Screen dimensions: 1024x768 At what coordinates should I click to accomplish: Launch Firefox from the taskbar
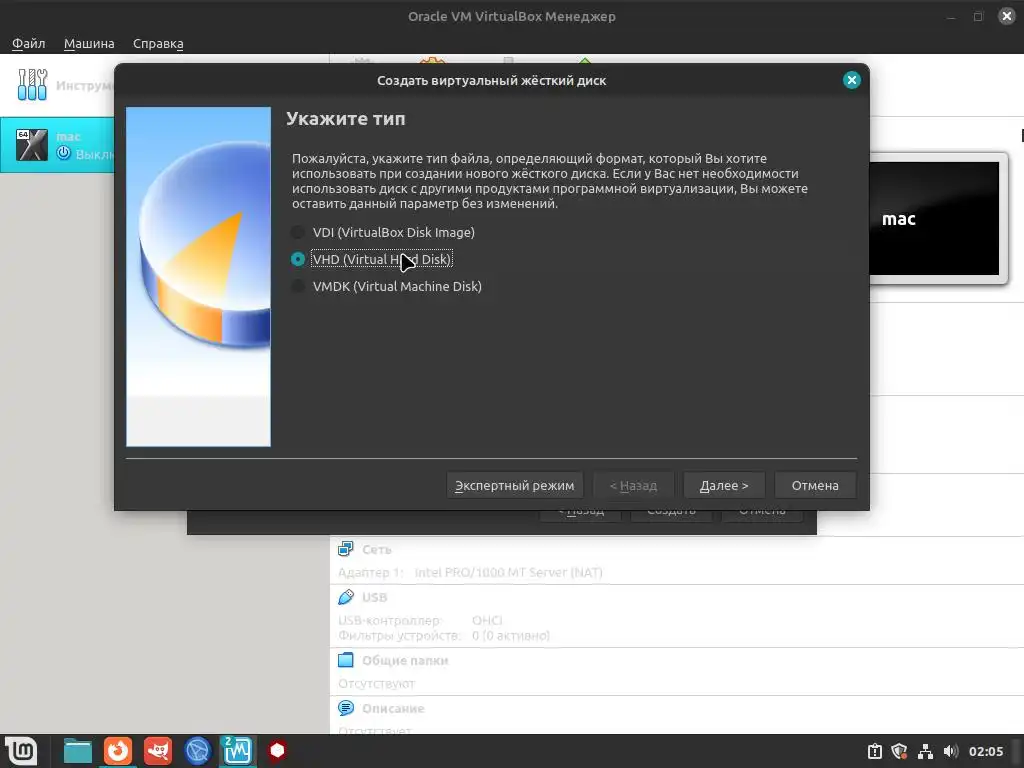(x=118, y=751)
